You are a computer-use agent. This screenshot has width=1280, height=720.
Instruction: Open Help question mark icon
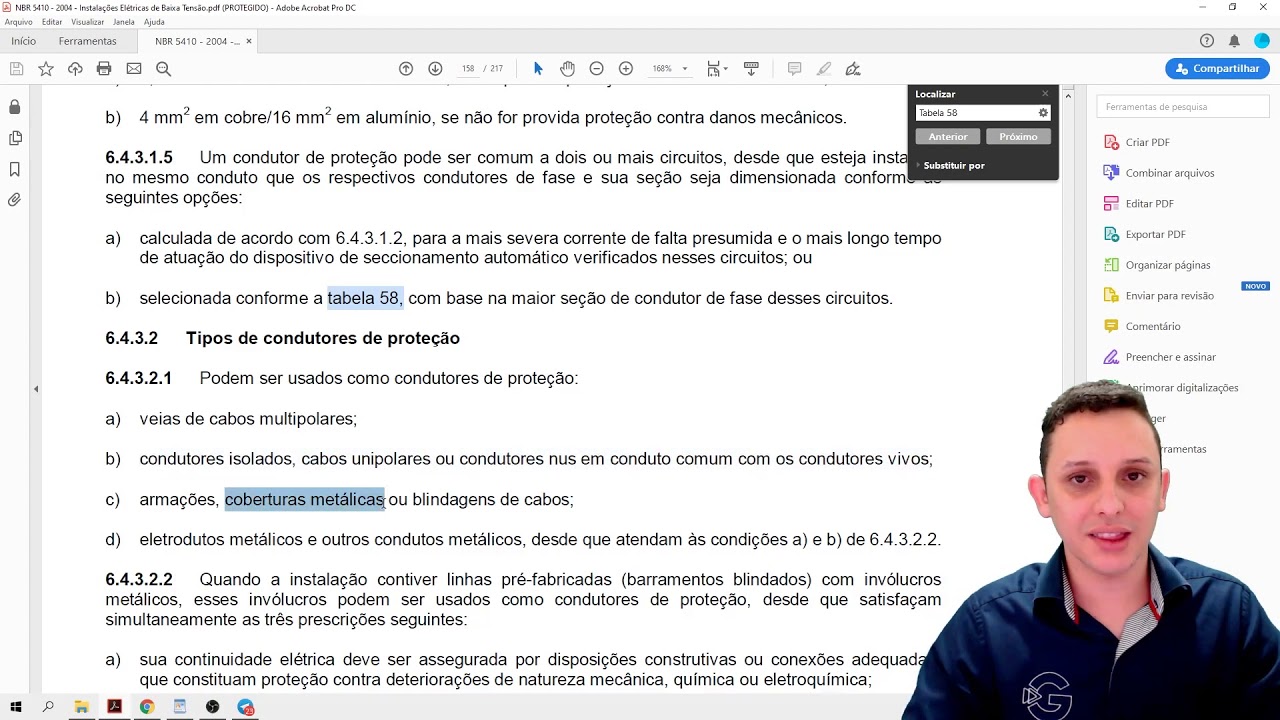[1207, 41]
